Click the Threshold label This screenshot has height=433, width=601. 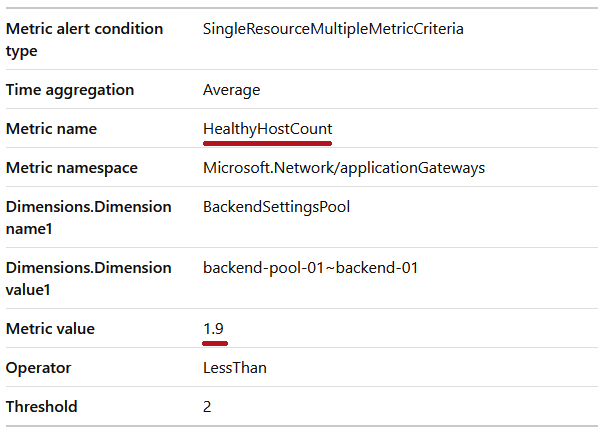click(x=41, y=407)
